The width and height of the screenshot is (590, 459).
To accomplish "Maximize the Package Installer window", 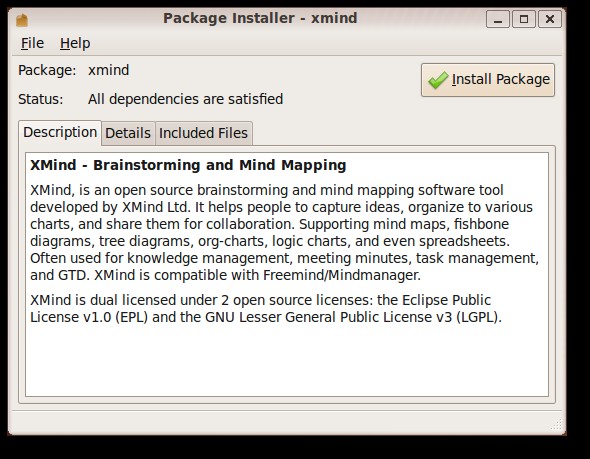I will tap(524, 19).
